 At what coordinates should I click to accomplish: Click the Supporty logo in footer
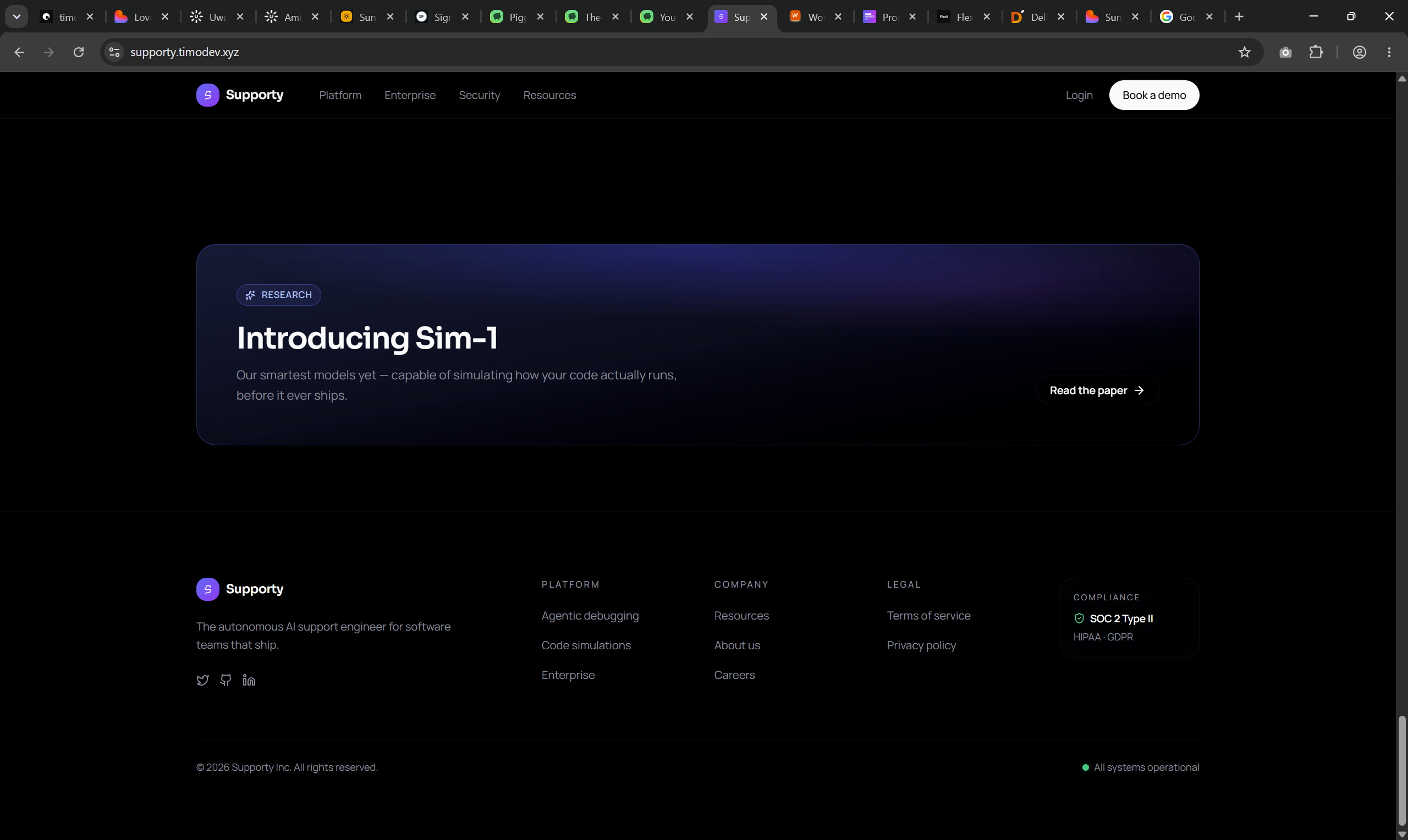click(240, 589)
